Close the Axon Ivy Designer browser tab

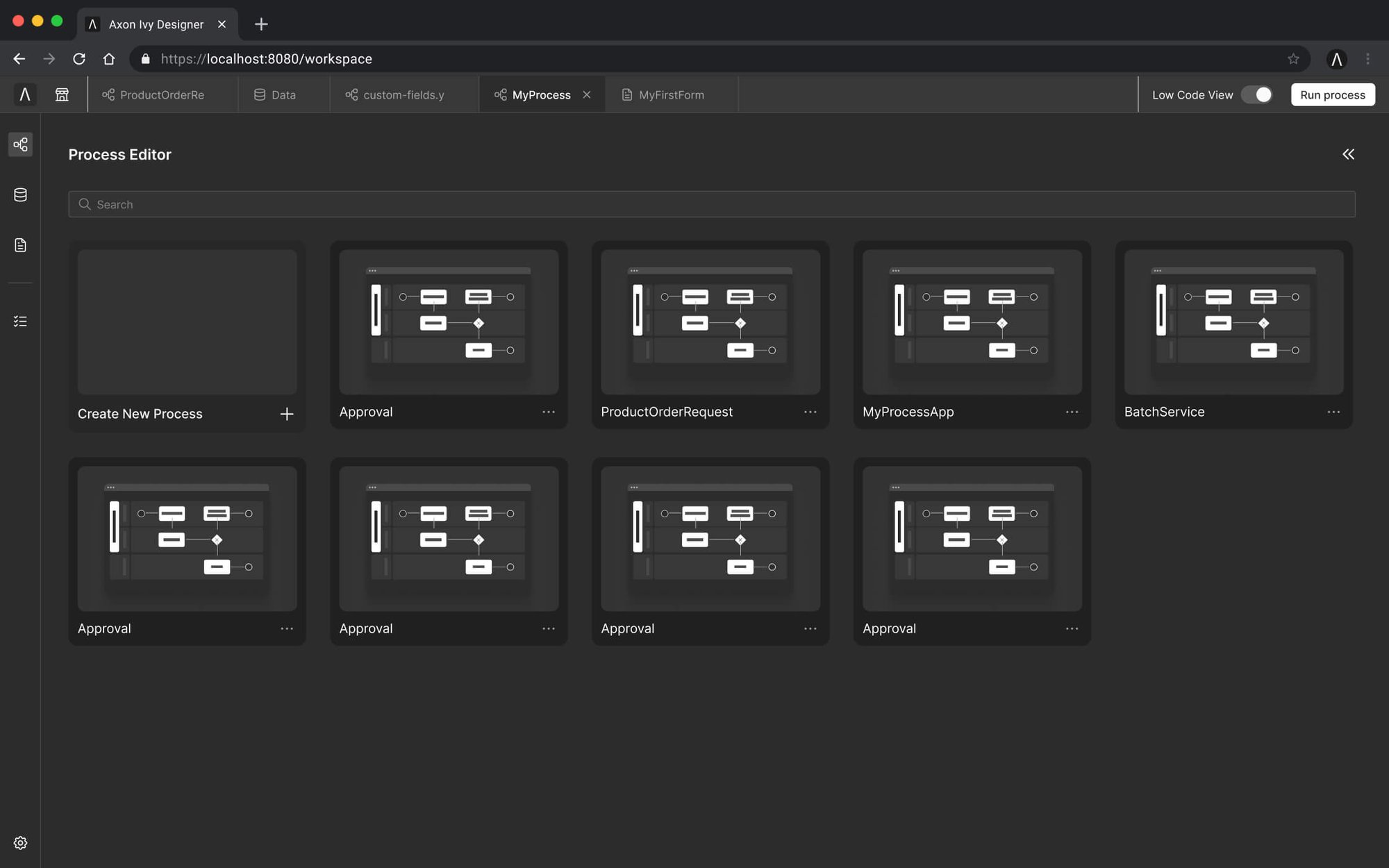coord(222,24)
